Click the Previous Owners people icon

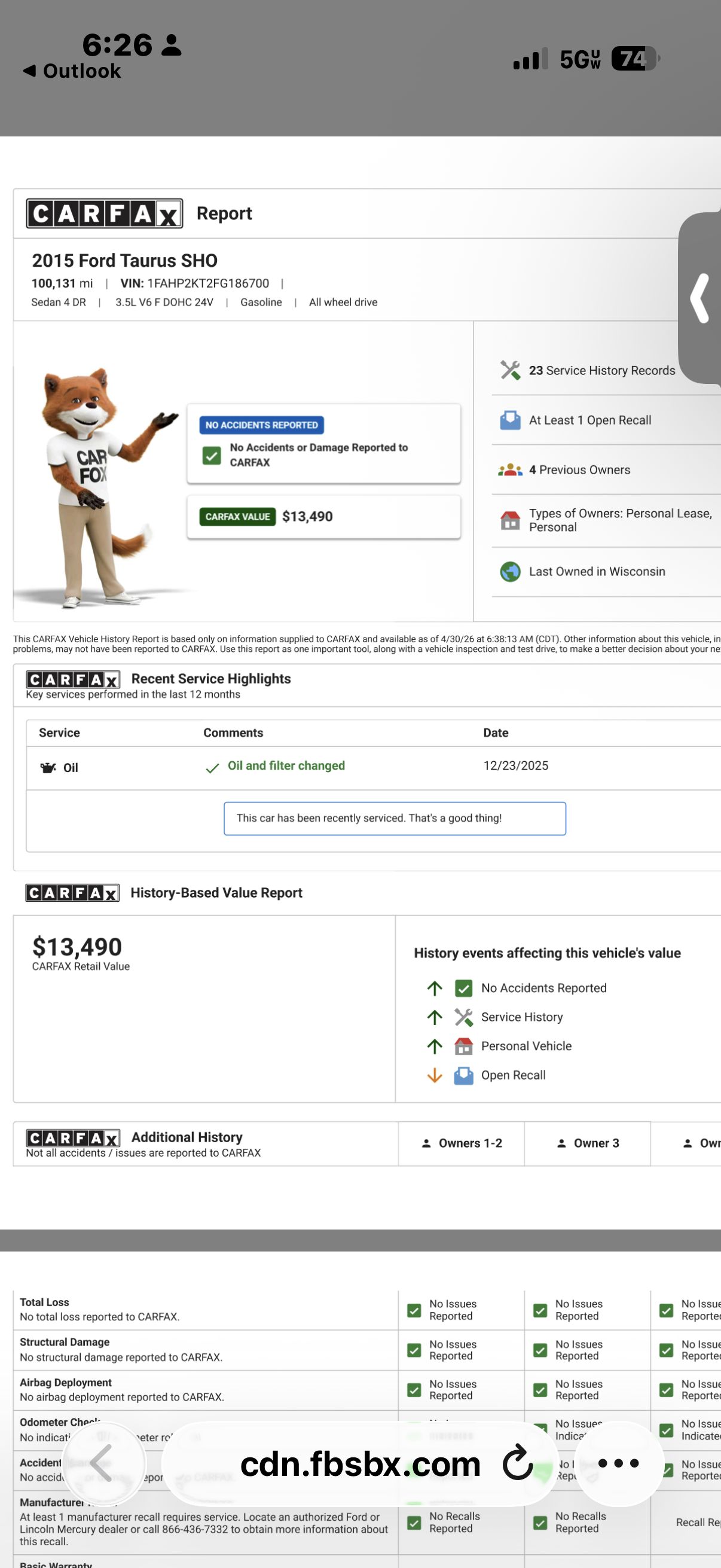(510, 470)
